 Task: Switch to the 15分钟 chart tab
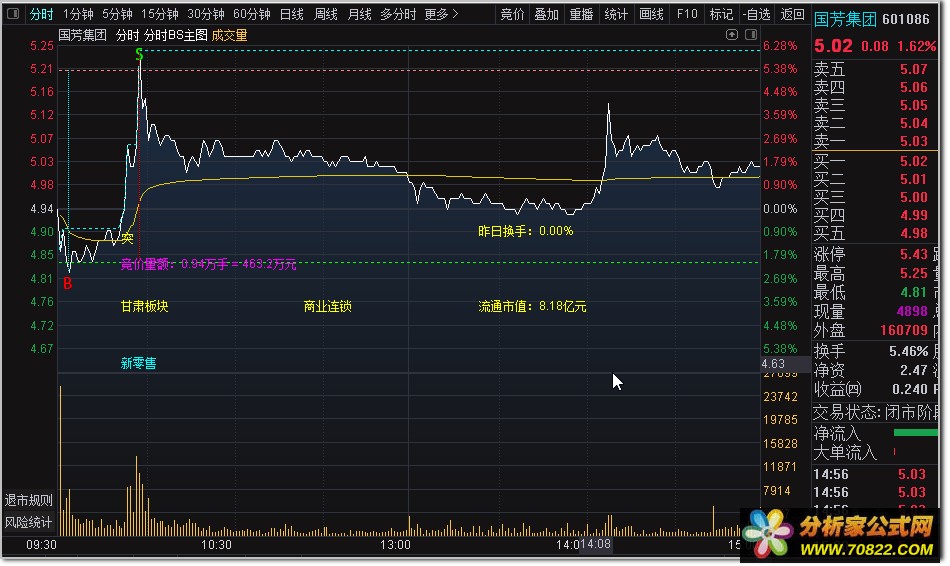160,14
